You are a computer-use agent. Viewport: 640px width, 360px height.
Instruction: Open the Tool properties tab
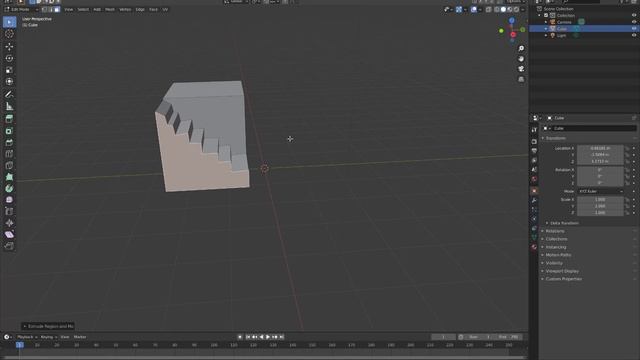(x=534, y=130)
